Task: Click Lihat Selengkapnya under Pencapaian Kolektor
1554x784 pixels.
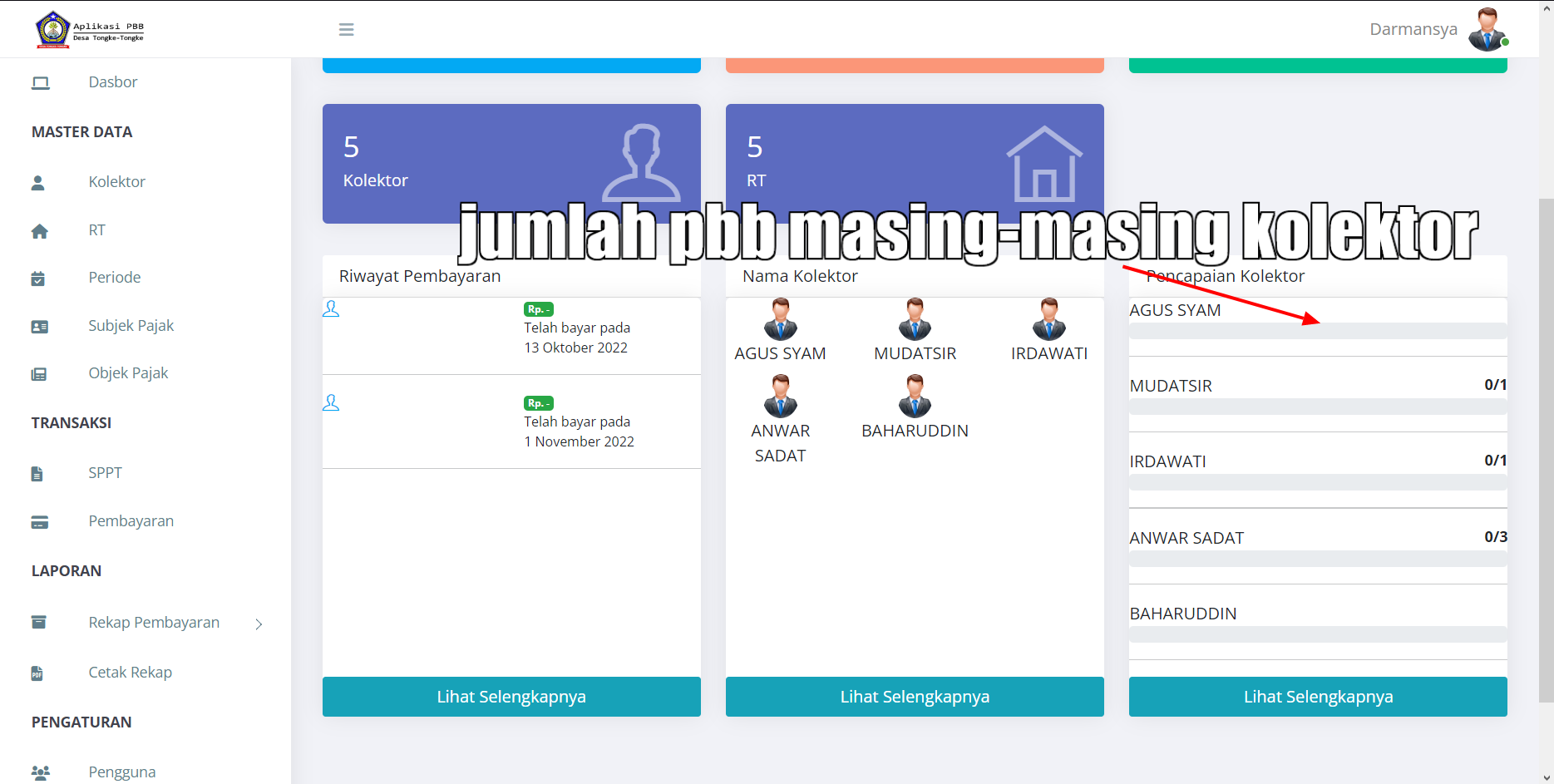Action: (x=1318, y=697)
